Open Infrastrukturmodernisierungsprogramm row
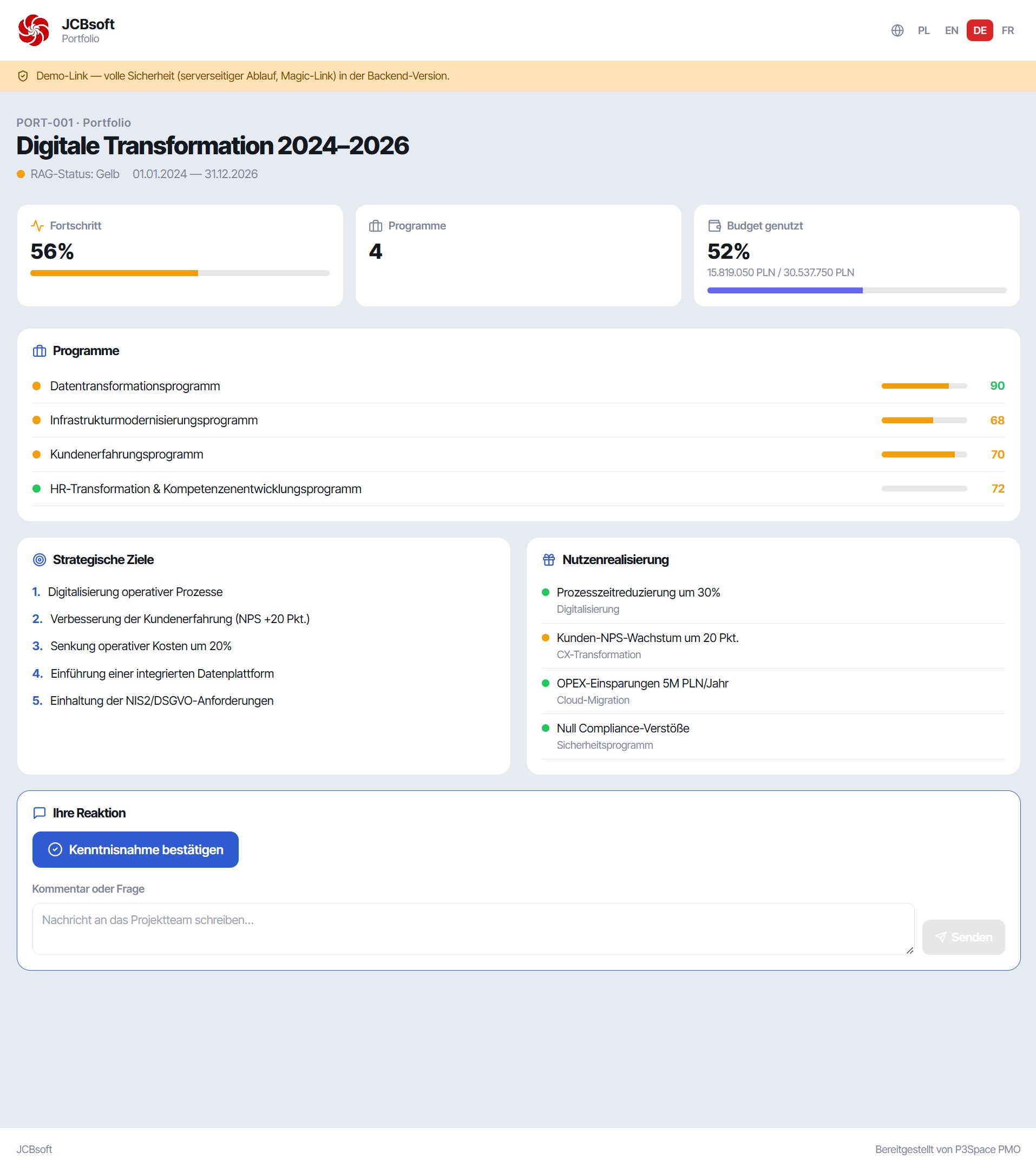Viewport: 1036px width, 1166px height. 518,421
